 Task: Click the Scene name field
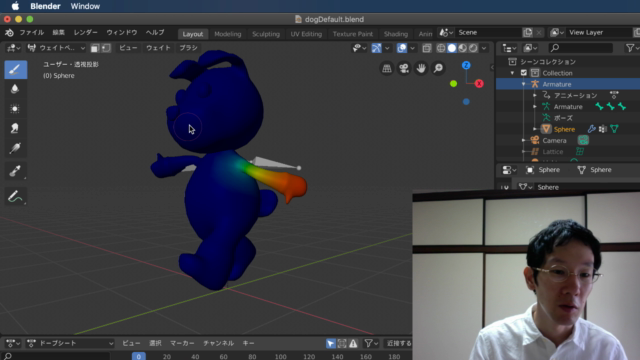488,33
